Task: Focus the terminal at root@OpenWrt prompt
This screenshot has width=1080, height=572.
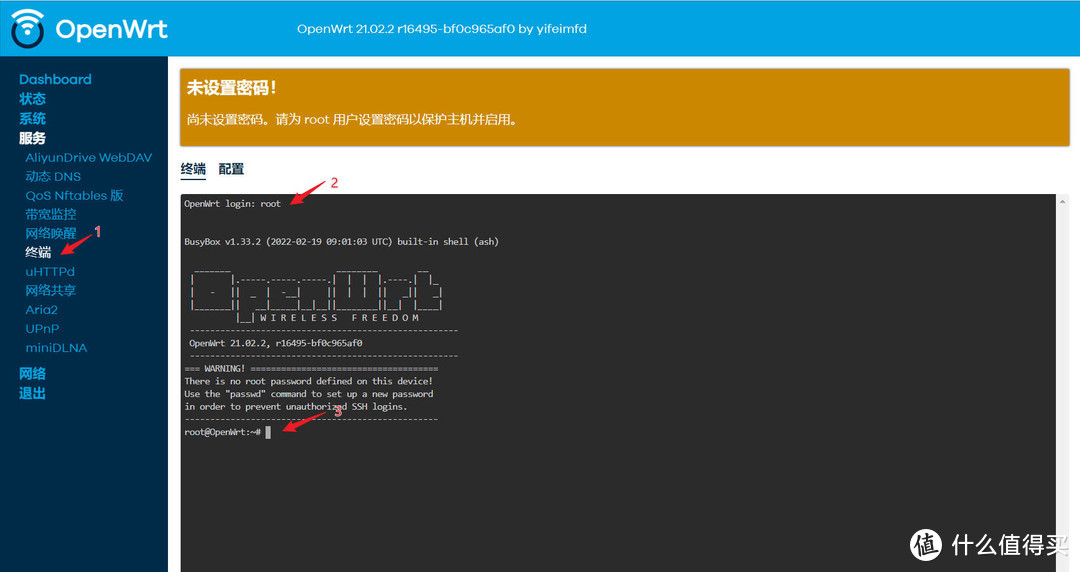Action: tap(227, 432)
